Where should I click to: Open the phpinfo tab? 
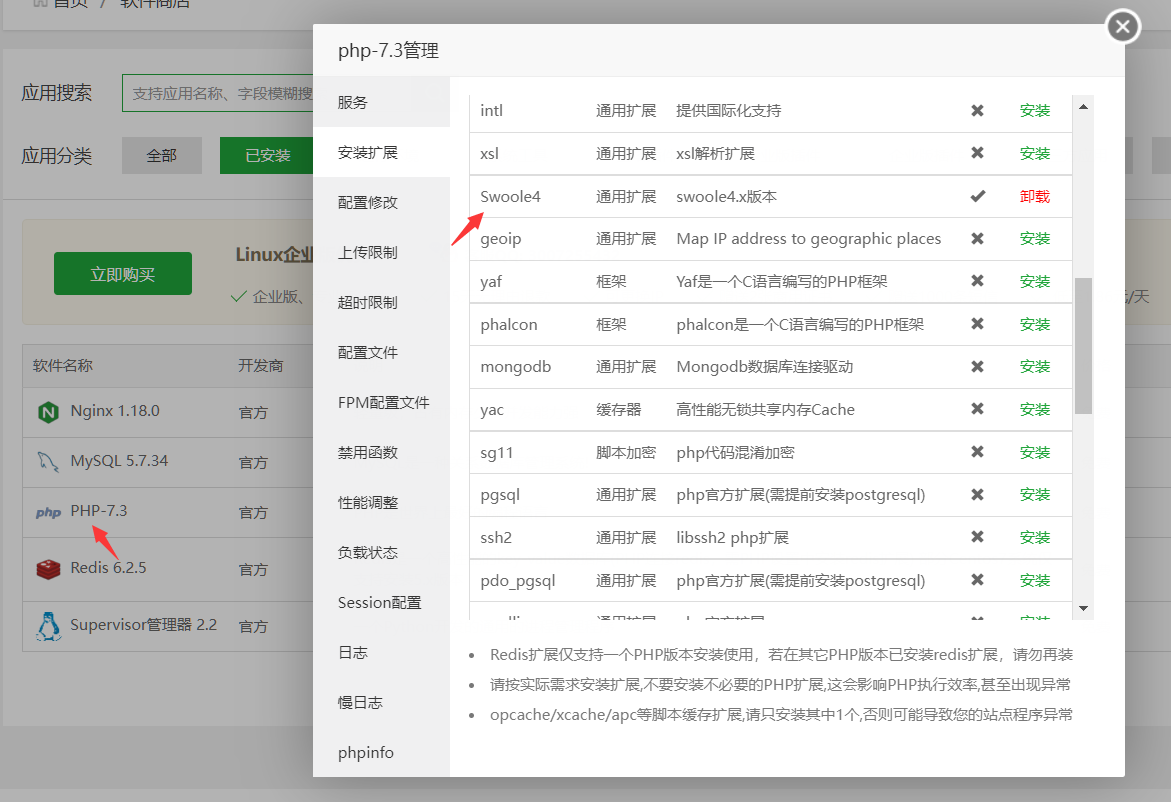(382, 753)
